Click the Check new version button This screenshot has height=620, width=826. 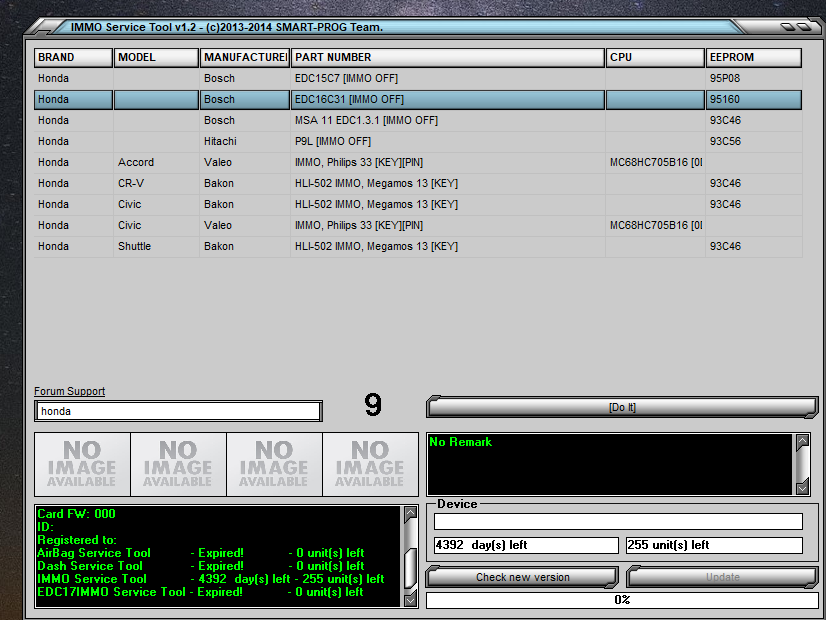(522, 577)
